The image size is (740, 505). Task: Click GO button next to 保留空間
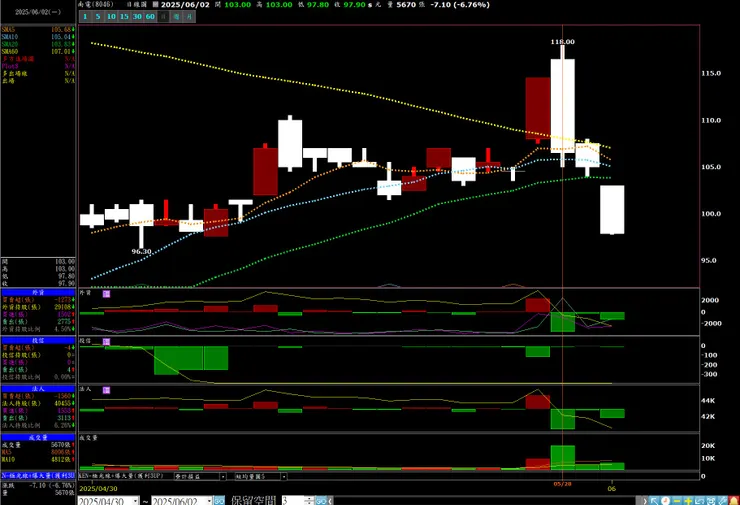(x=321, y=501)
